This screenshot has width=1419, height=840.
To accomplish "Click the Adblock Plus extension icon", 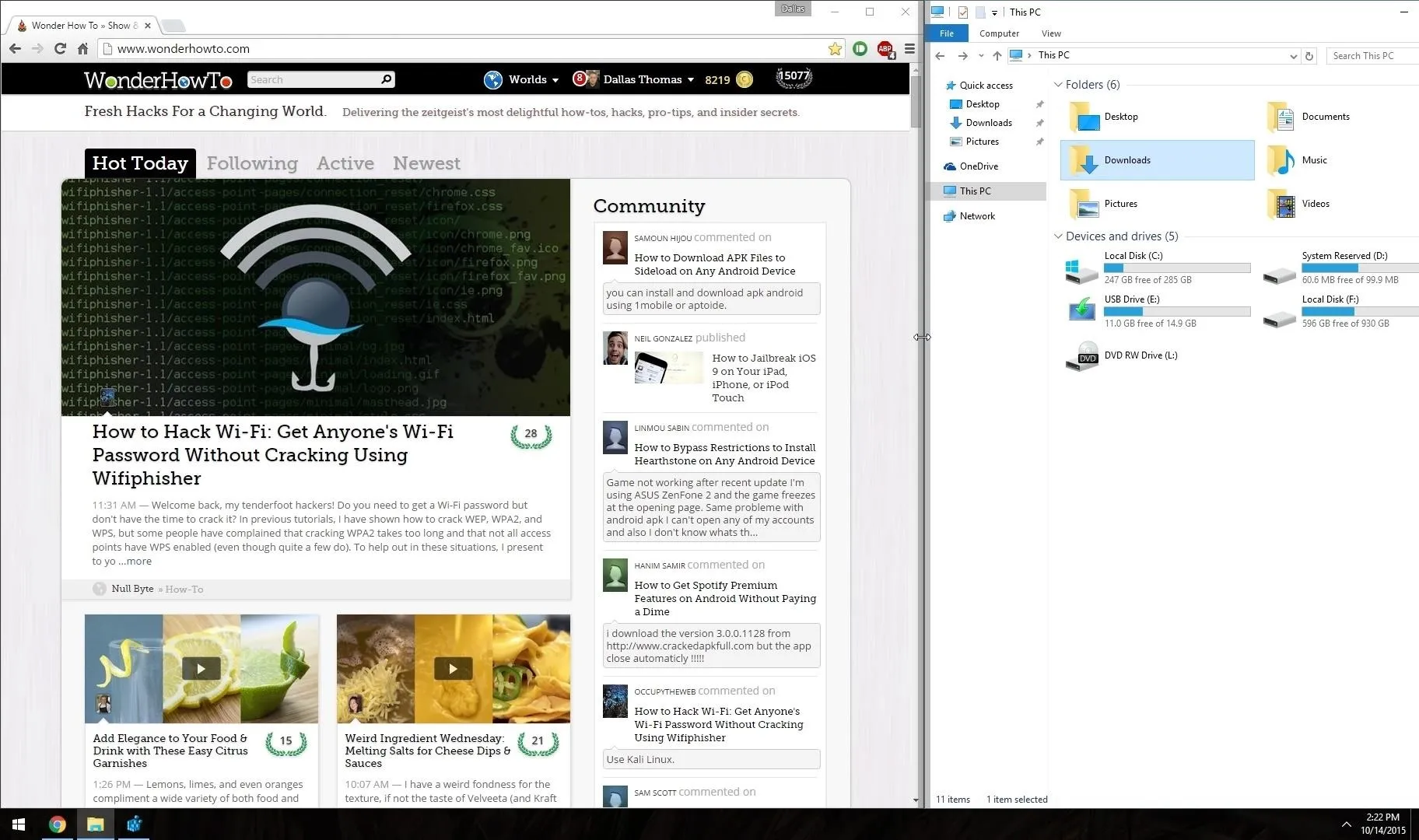I will click(x=885, y=49).
